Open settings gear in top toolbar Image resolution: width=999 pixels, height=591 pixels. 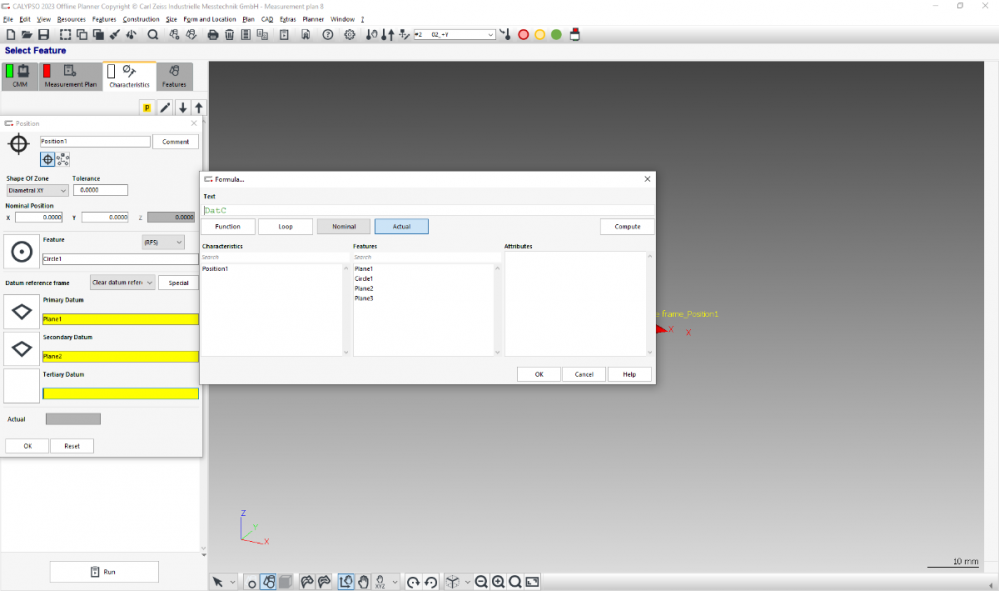click(350, 35)
